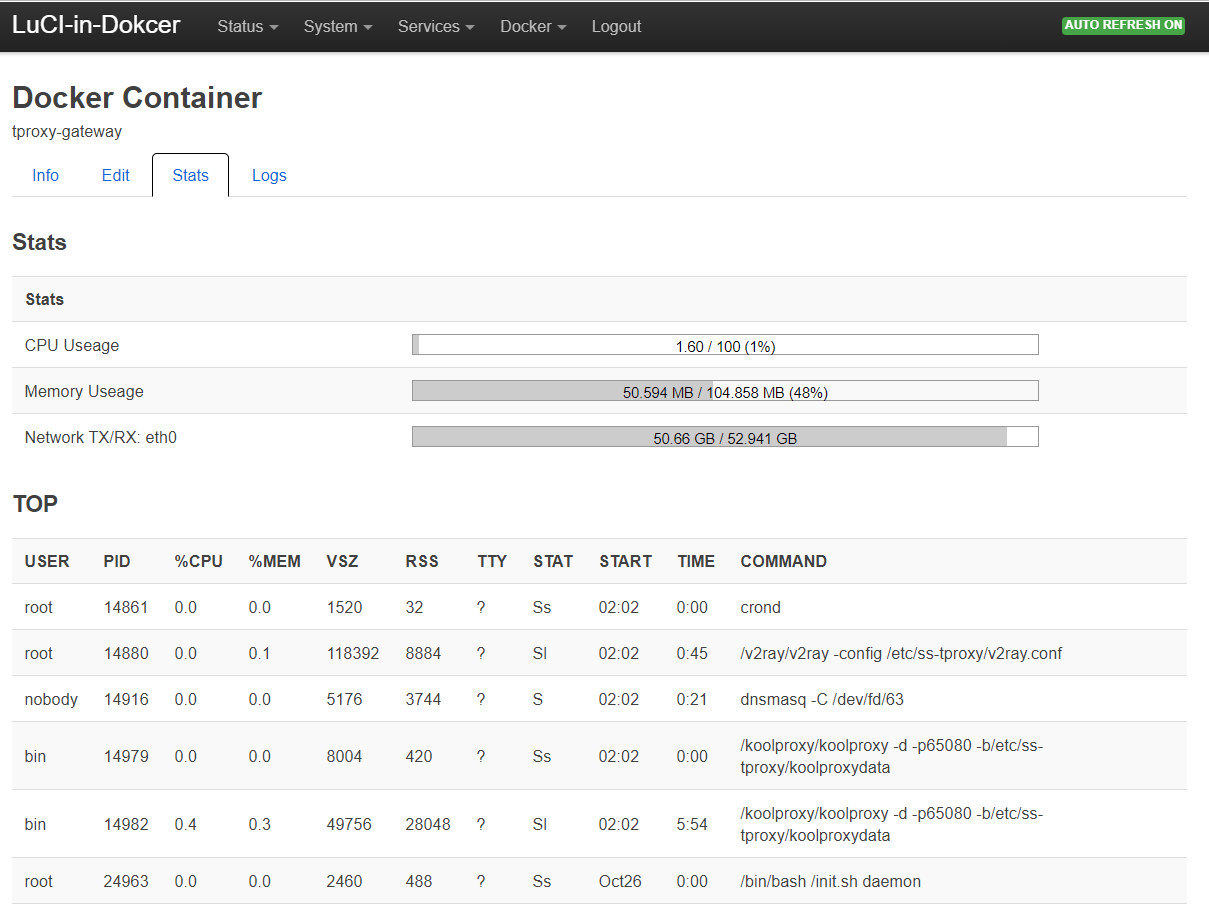Open the Edit tab
The width and height of the screenshot is (1209, 913).
116,176
